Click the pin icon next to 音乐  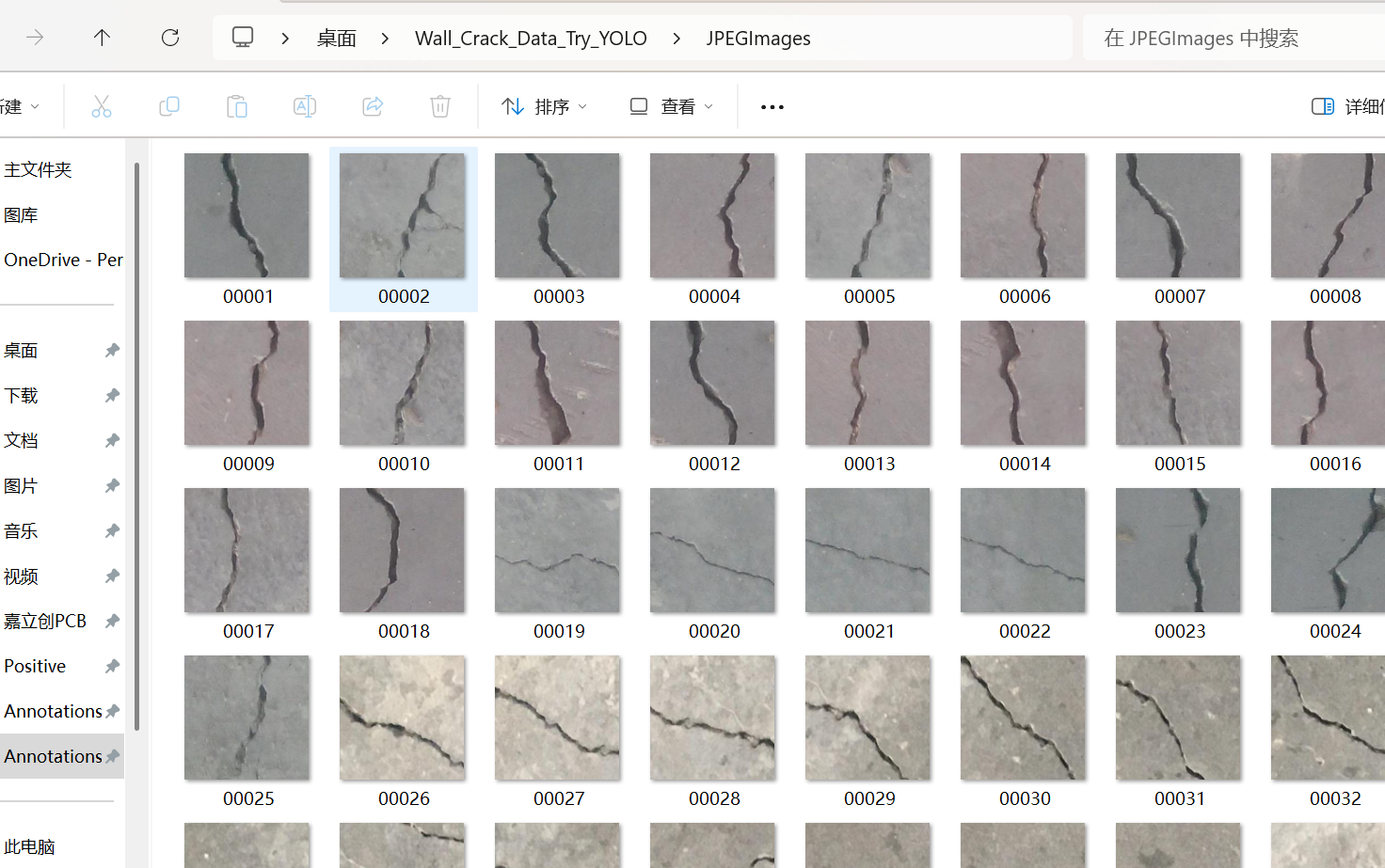tap(112, 530)
